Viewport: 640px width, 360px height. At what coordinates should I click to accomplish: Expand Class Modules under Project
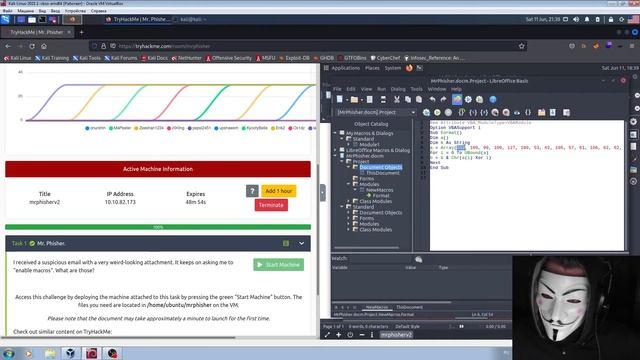349,201
